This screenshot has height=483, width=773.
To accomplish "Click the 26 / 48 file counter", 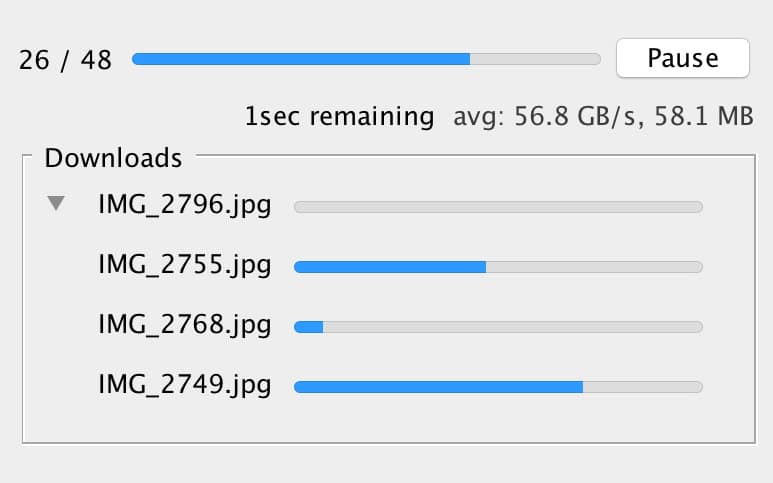I will (65, 60).
